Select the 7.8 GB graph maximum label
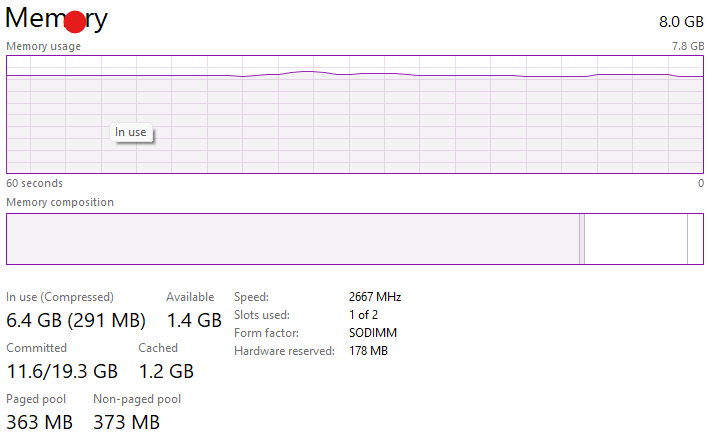Image resolution: width=708 pixels, height=443 pixels. (x=687, y=46)
